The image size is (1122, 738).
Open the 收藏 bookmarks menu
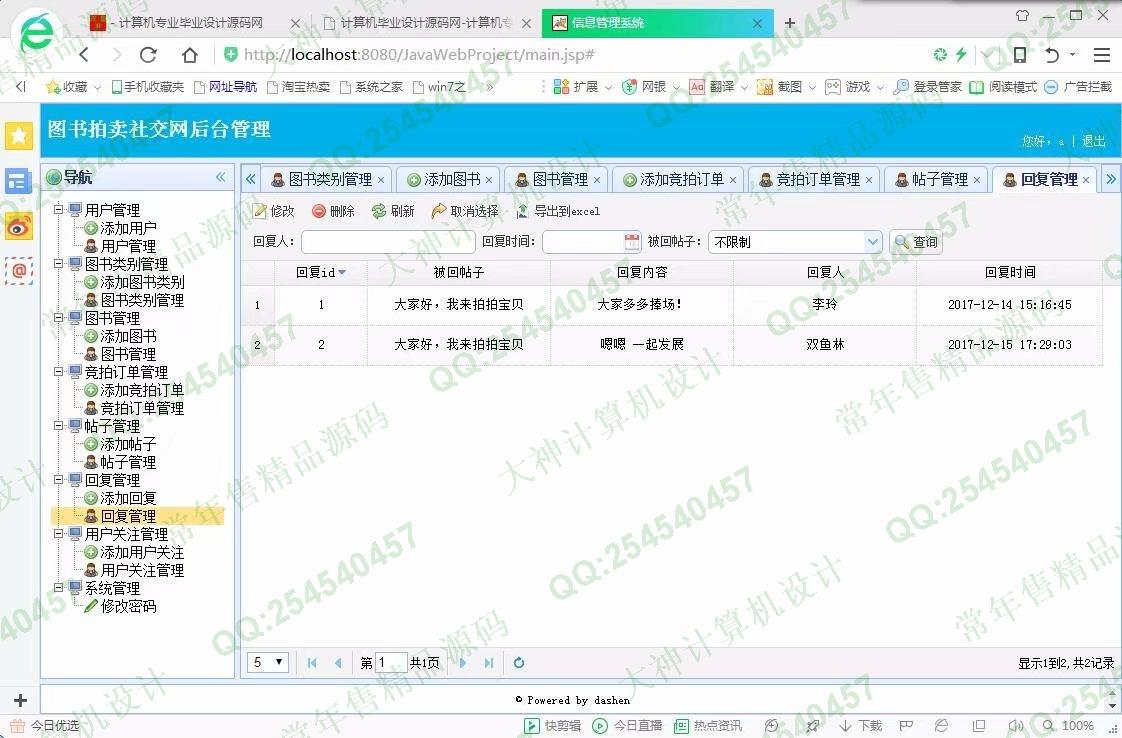pyautogui.click(x=72, y=87)
